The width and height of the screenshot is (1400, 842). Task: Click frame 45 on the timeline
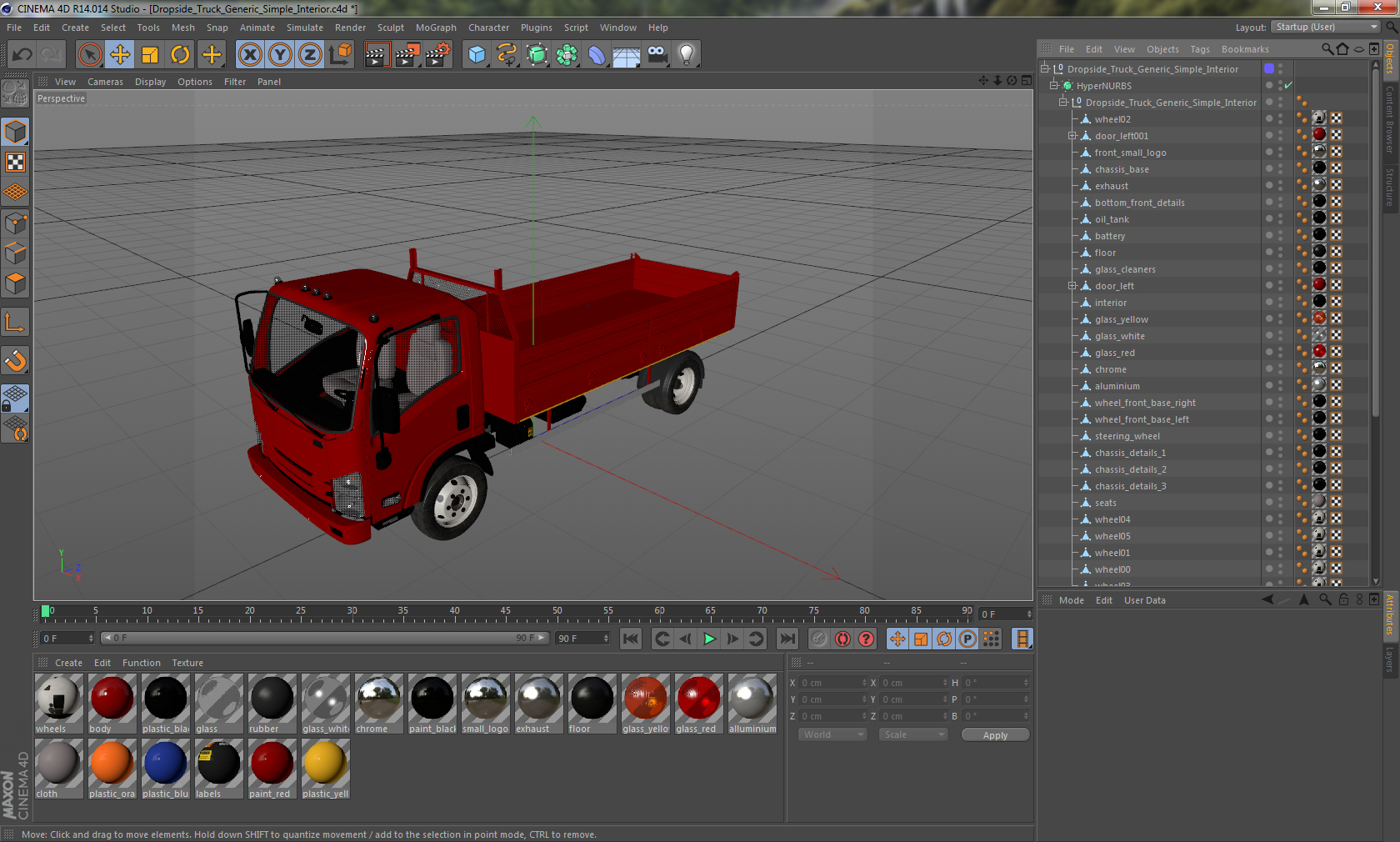505,611
